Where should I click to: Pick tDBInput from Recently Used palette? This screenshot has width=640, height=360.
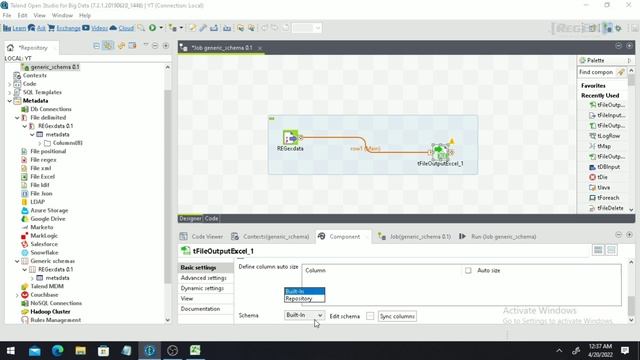608,167
